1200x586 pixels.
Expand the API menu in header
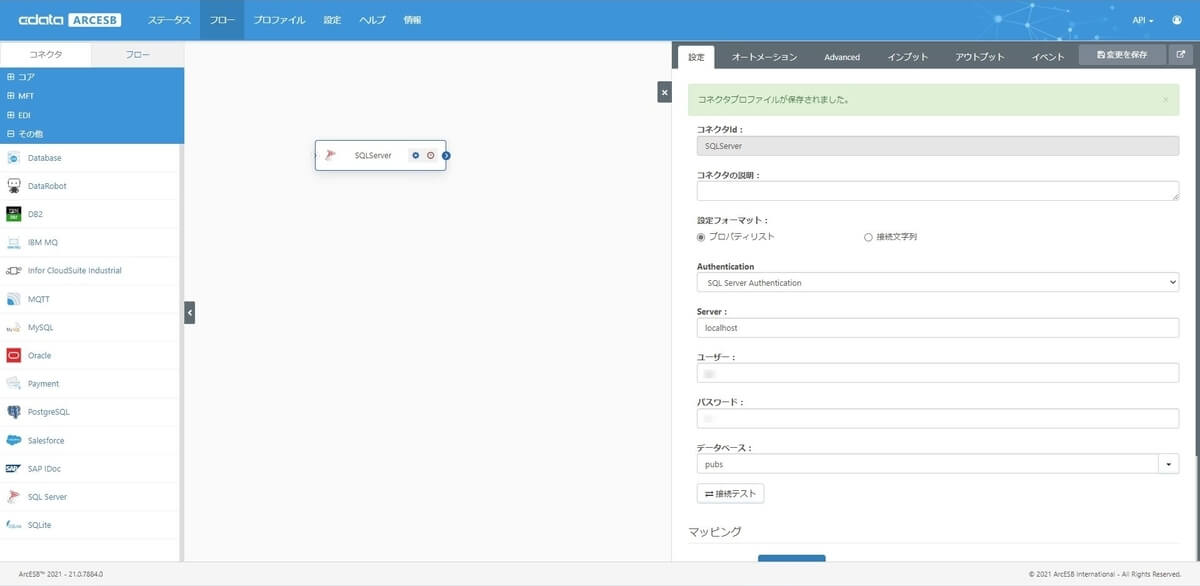(1143, 20)
